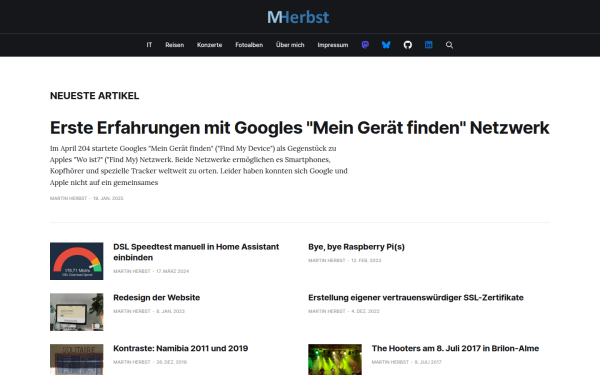Click the DSL speedtest gauge thumbnail
The width and height of the screenshot is (600, 375).
coord(77,261)
